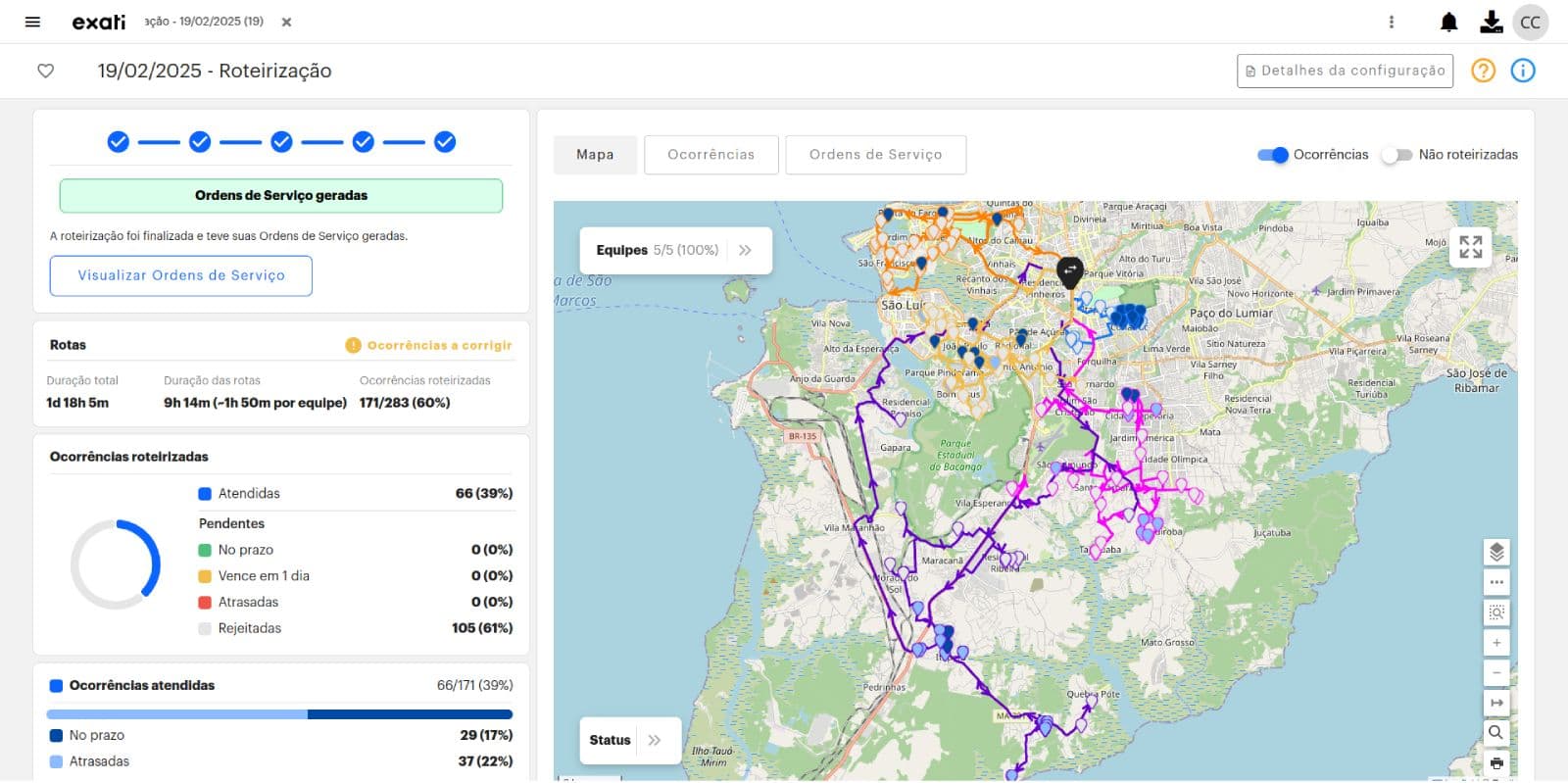The height and width of the screenshot is (783, 1568).
Task: Click the Vence em 1 dia yellow swatch
Action: pyautogui.click(x=205, y=576)
